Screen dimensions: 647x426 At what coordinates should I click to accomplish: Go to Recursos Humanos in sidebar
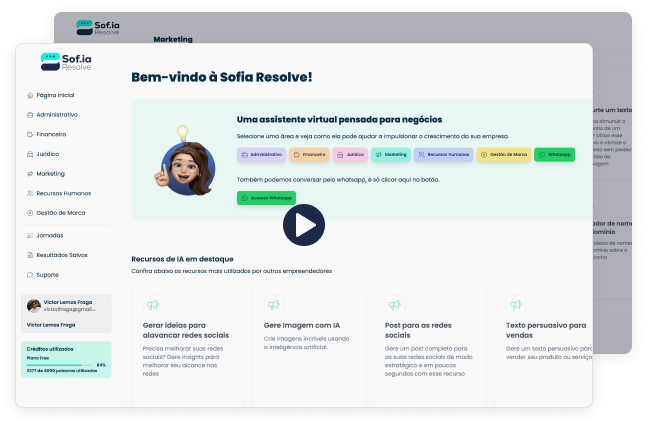coord(62,192)
